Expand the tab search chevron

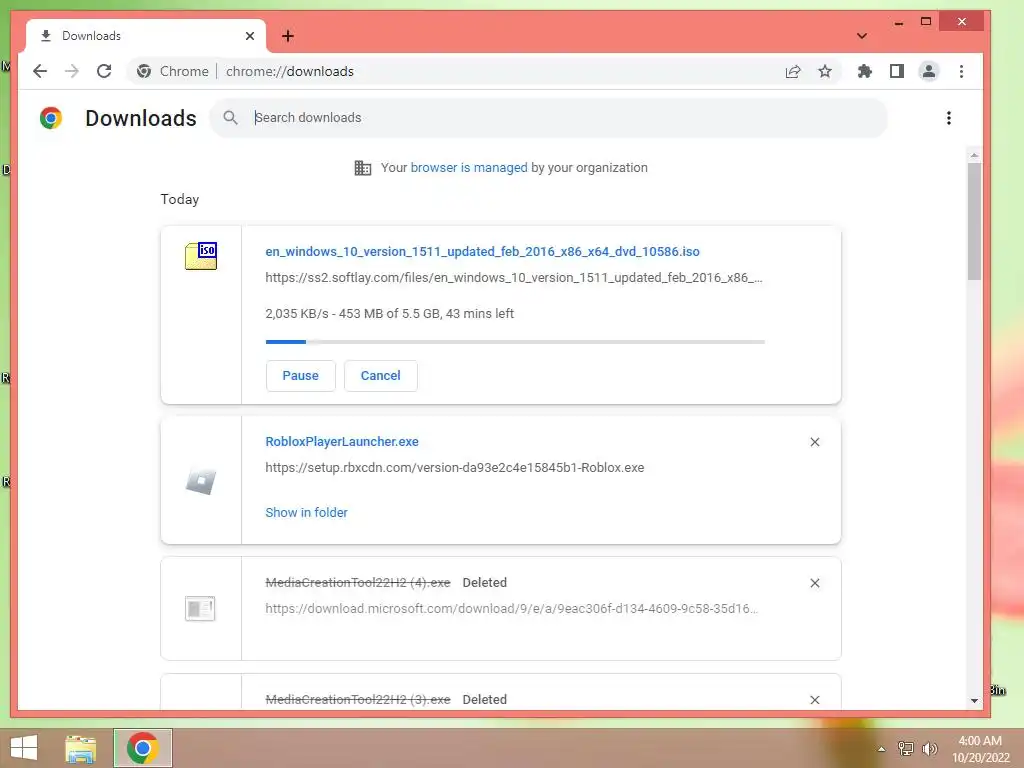click(x=862, y=36)
